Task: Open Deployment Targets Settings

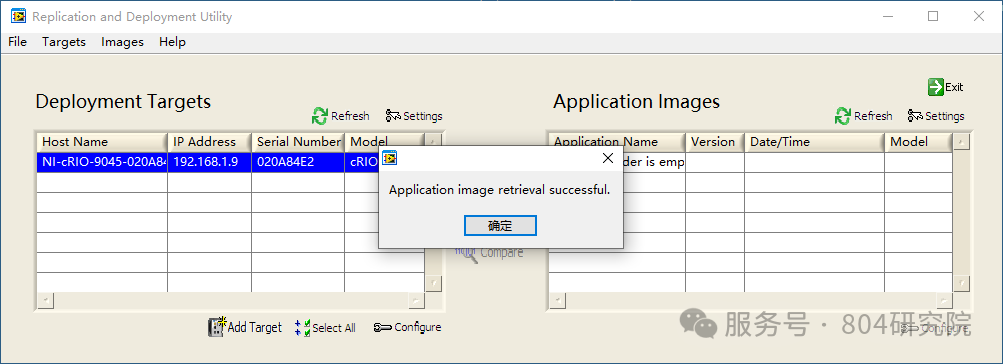Action: 414,116
